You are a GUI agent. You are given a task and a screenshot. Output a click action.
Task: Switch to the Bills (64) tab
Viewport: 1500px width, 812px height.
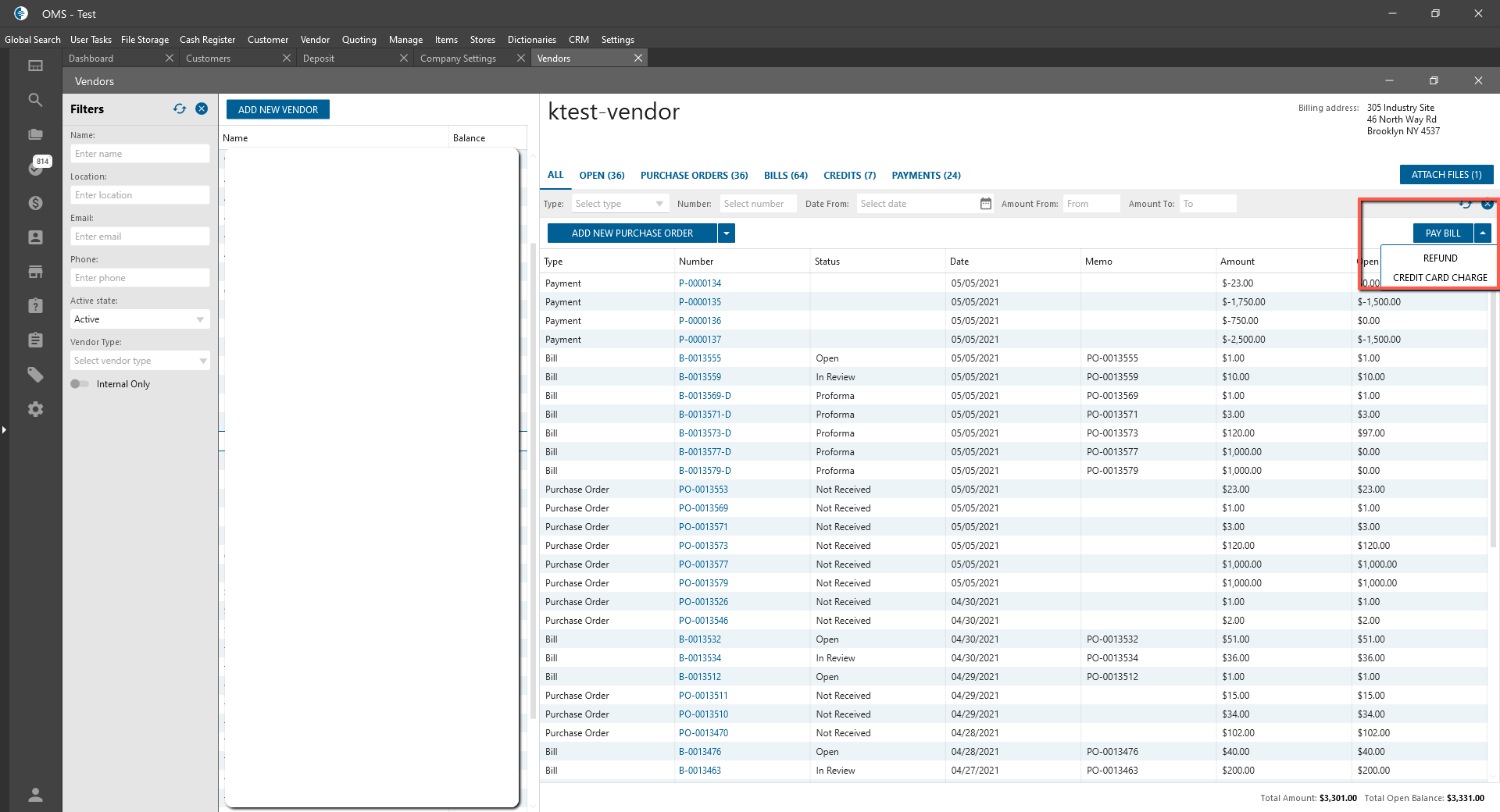(x=785, y=176)
